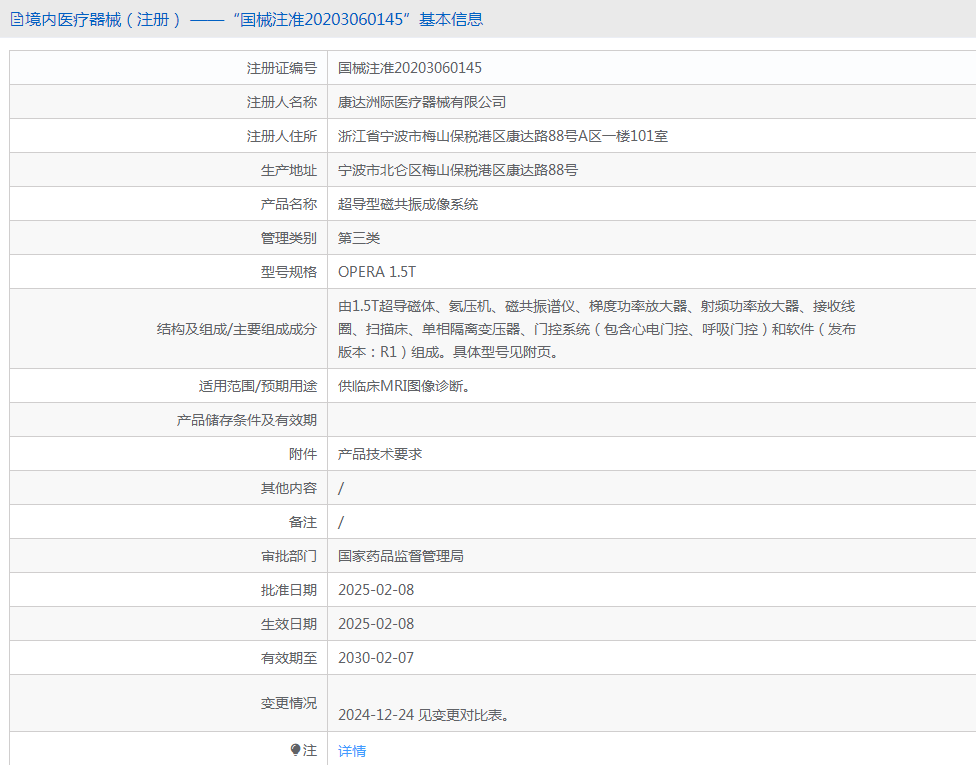
Task: Click the 注册证编号 row value 国械注准20203060145
Action: (x=410, y=68)
